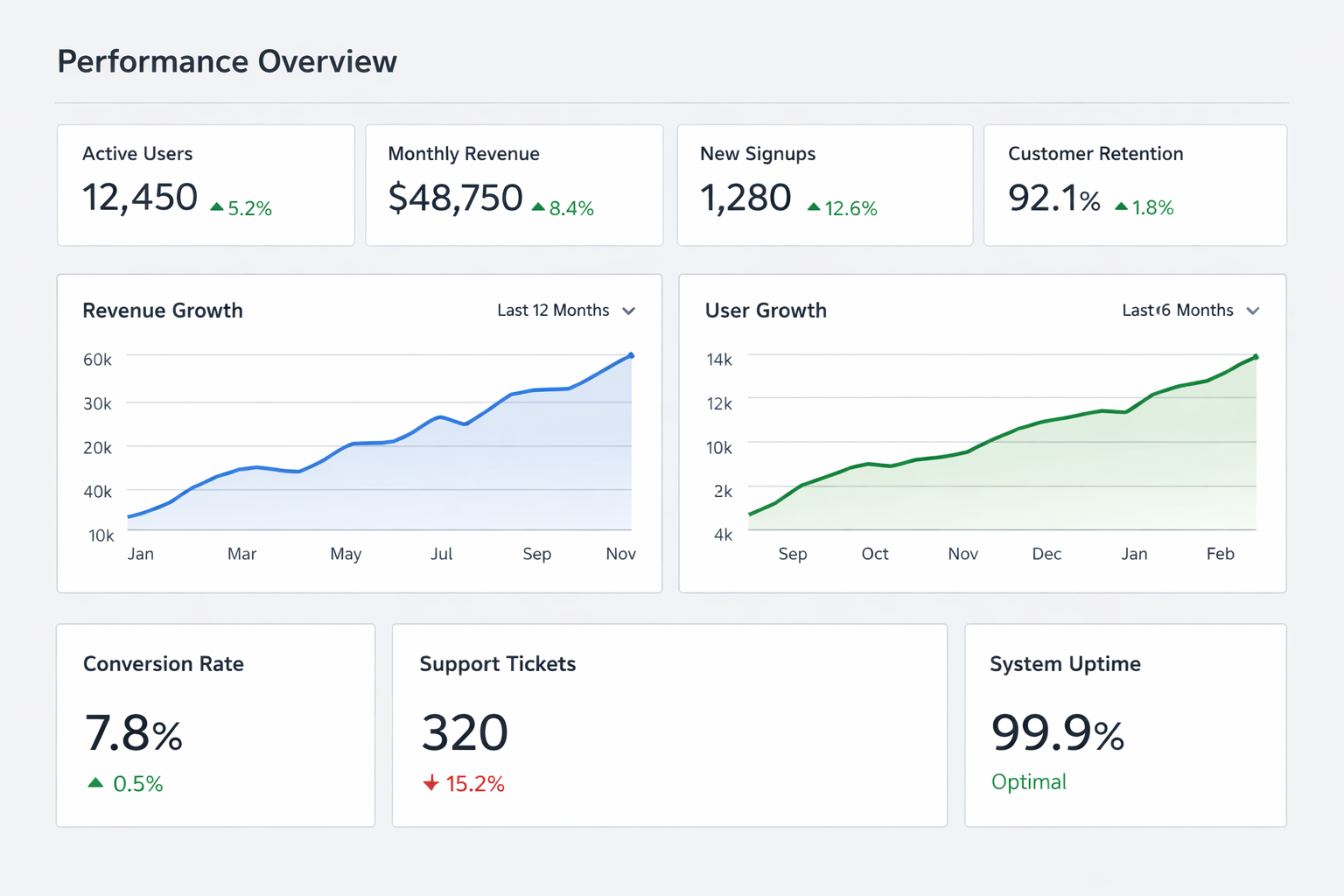This screenshot has width=1344, height=896.
Task: Expand the Revenue Growth period chevron
Action: [628, 311]
